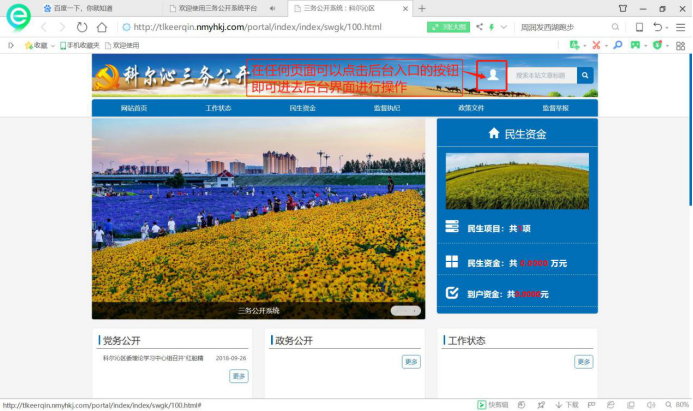The width and height of the screenshot is (693, 411).
Task: Open the 手机收藏夹 bookmark
Action: click(x=80, y=45)
